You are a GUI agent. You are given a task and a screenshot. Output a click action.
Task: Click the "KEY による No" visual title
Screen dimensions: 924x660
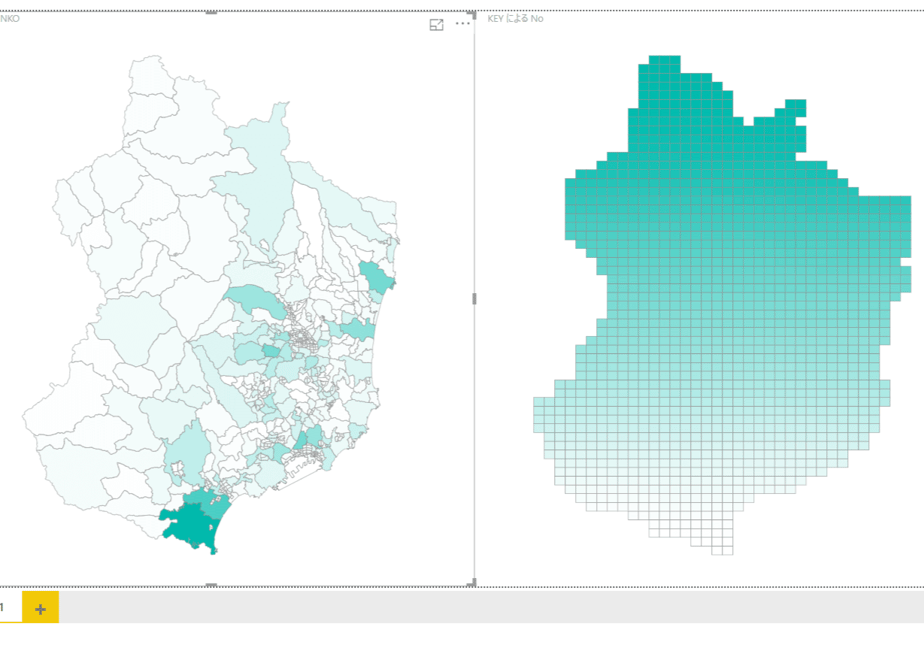click(515, 19)
